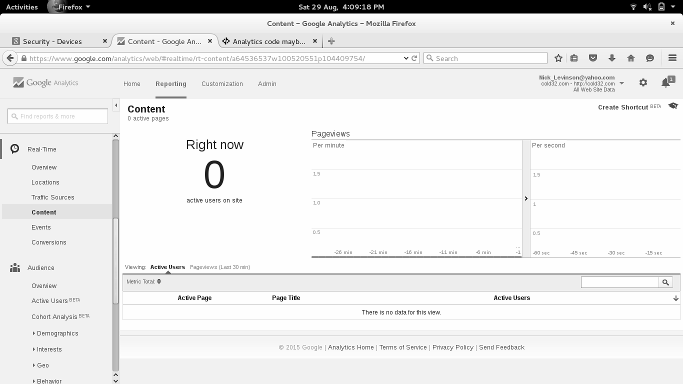Open the Firefox application menu dropdown
Viewport: 683px width, 384px height.
click(x=70, y=7)
